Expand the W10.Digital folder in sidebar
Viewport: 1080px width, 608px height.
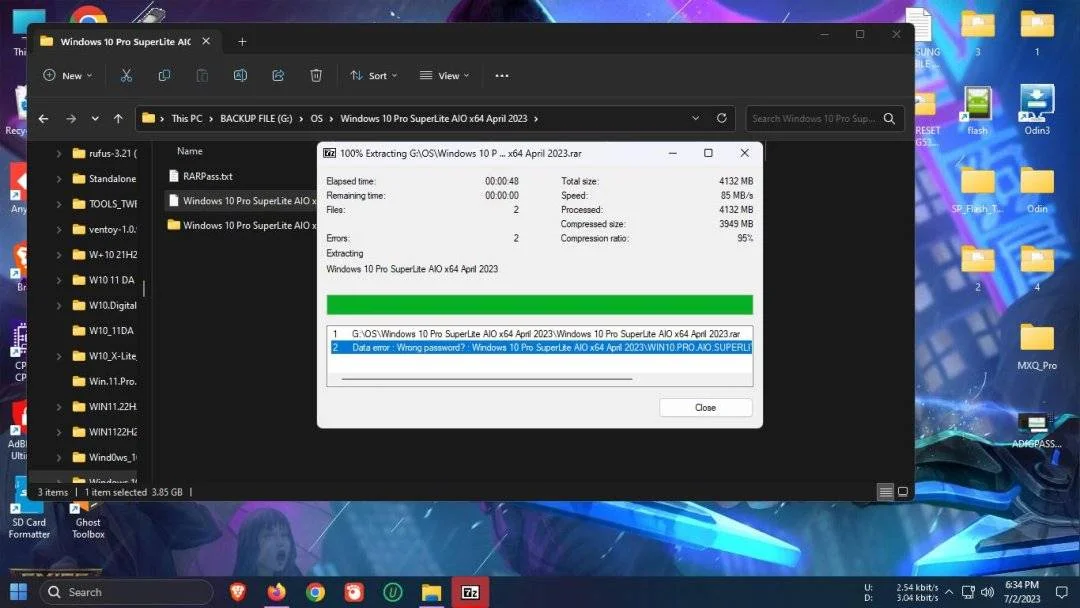(x=59, y=305)
